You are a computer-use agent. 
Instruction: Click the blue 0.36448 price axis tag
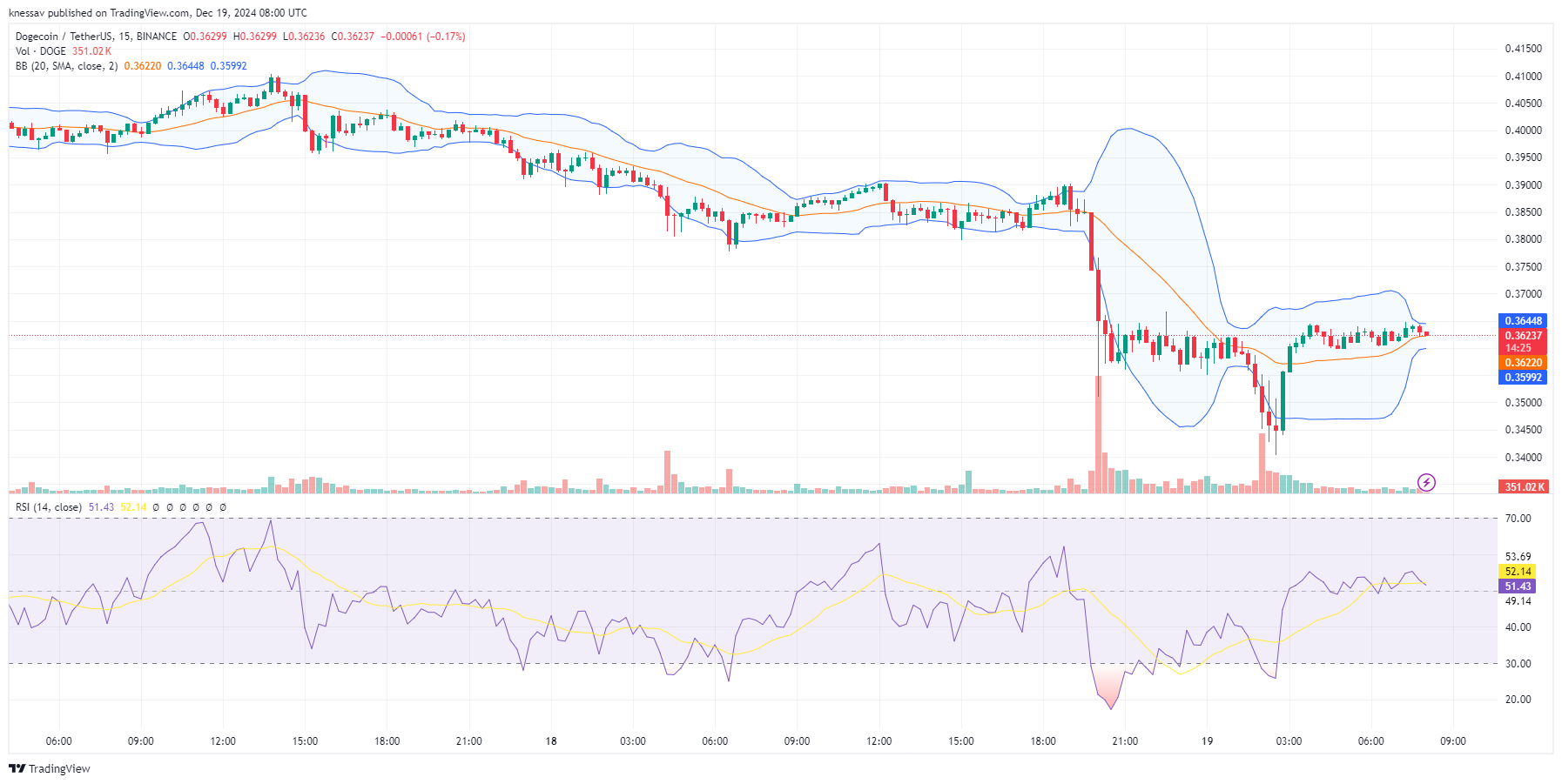tap(1523, 321)
